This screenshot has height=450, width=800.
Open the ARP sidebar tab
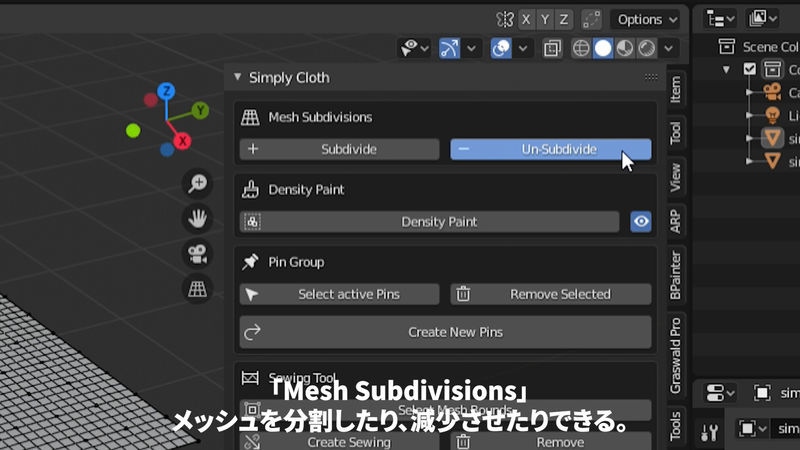676,221
